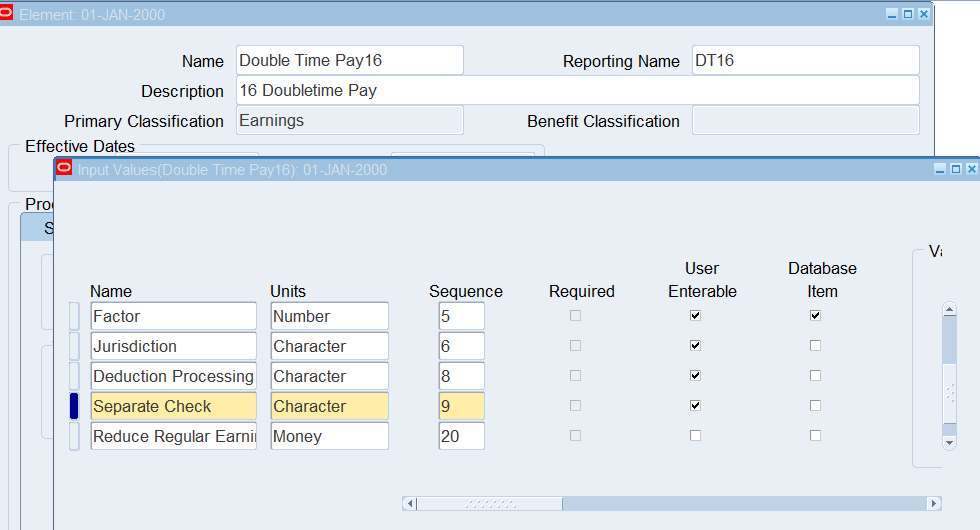Click the vertical scrollbar up arrow
The height and width of the screenshot is (530, 980).
click(x=950, y=310)
